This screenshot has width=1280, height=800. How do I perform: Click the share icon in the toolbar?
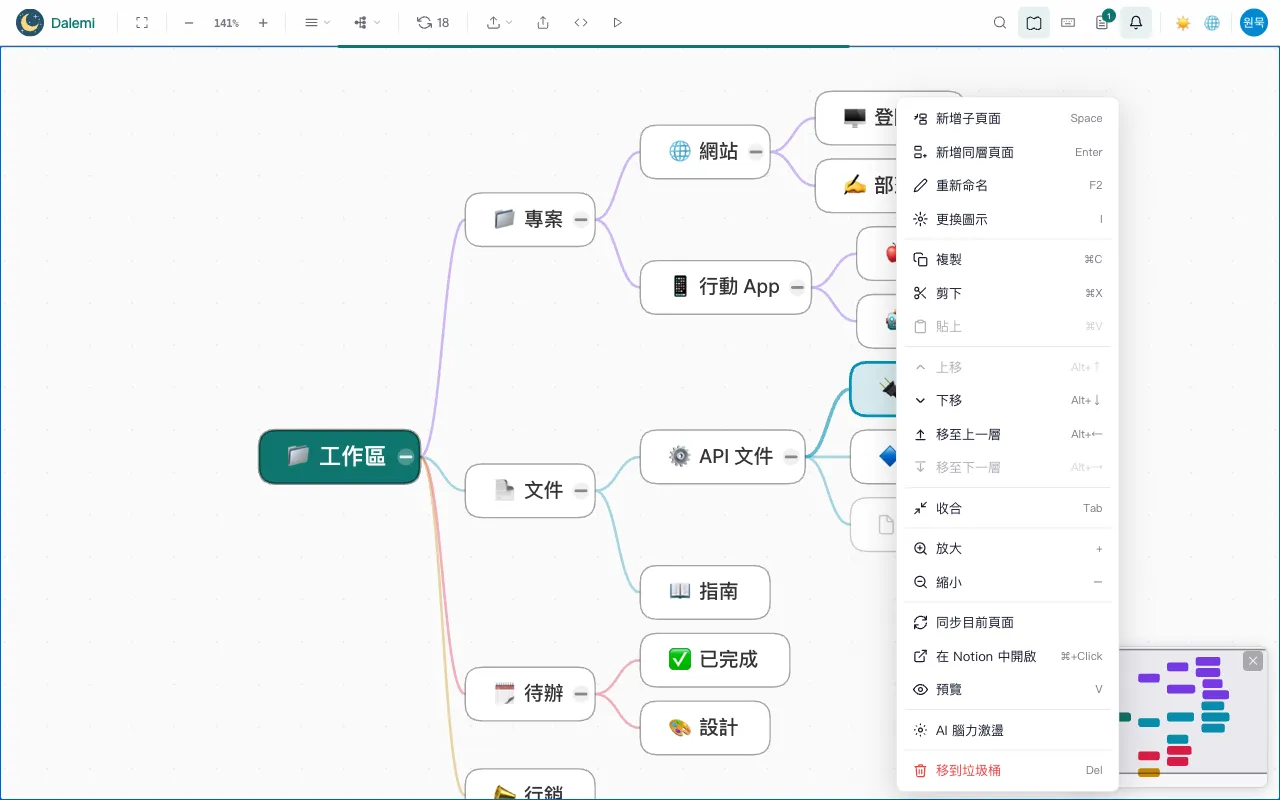pos(543,22)
